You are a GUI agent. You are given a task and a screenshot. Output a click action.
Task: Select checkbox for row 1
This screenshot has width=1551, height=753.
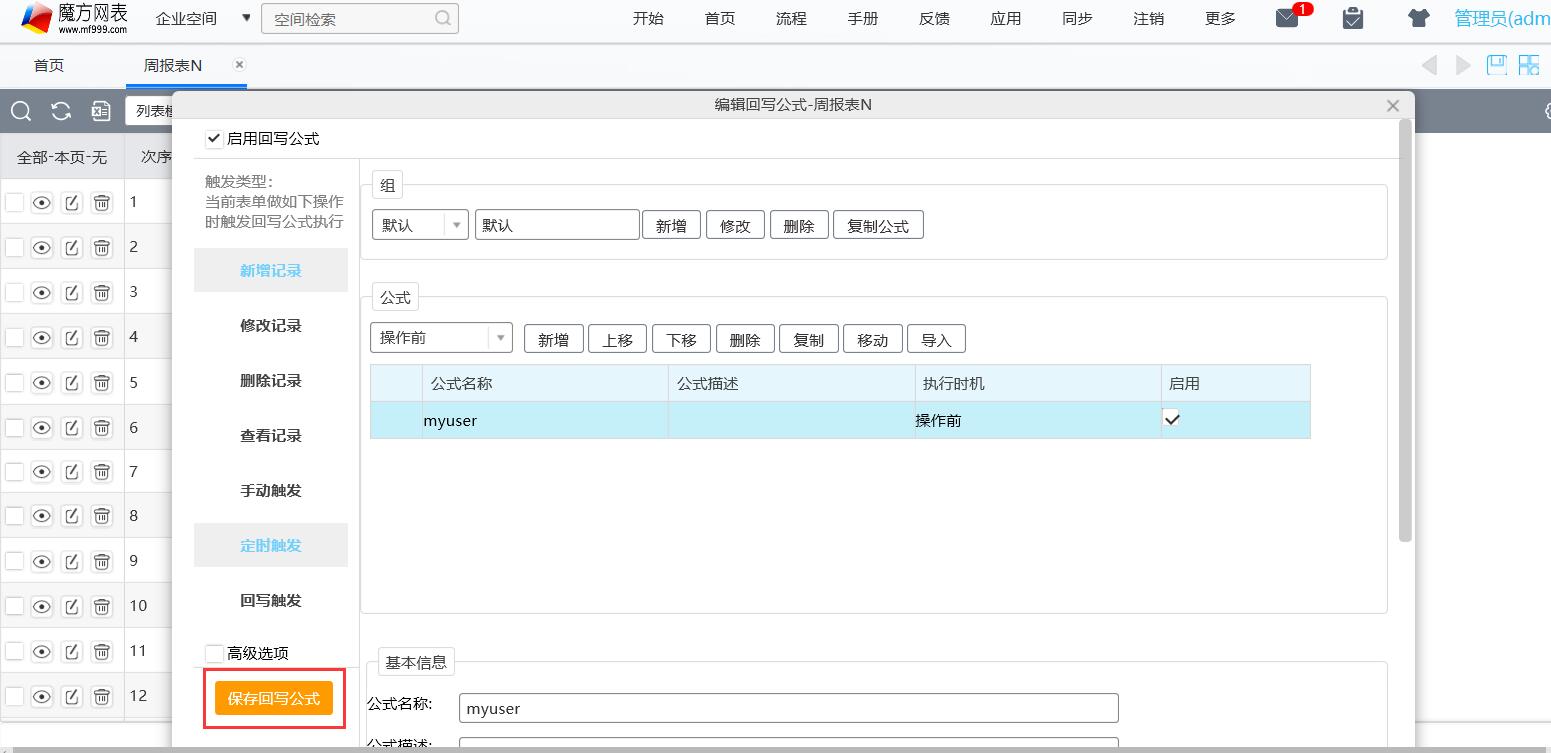point(14,203)
